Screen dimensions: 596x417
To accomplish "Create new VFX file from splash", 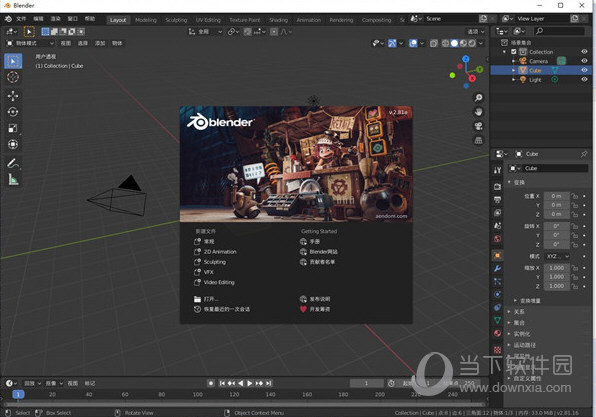I will (x=204, y=272).
